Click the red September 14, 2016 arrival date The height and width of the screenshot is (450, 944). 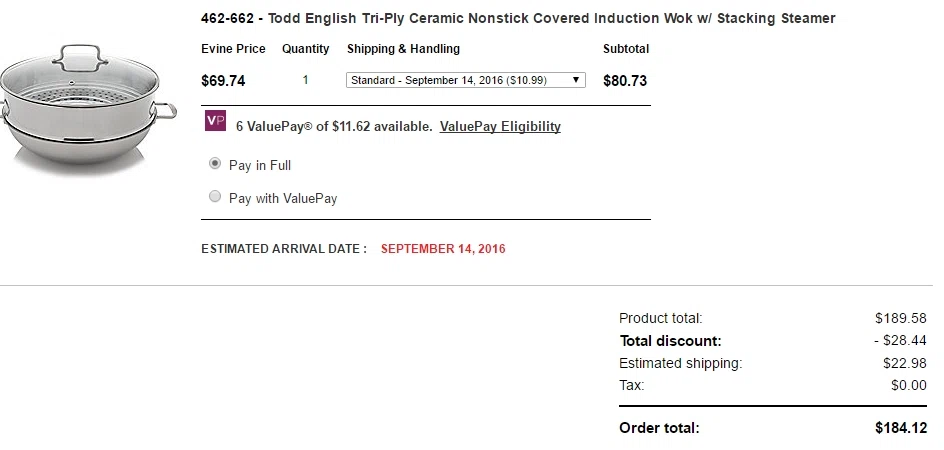(443, 249)
